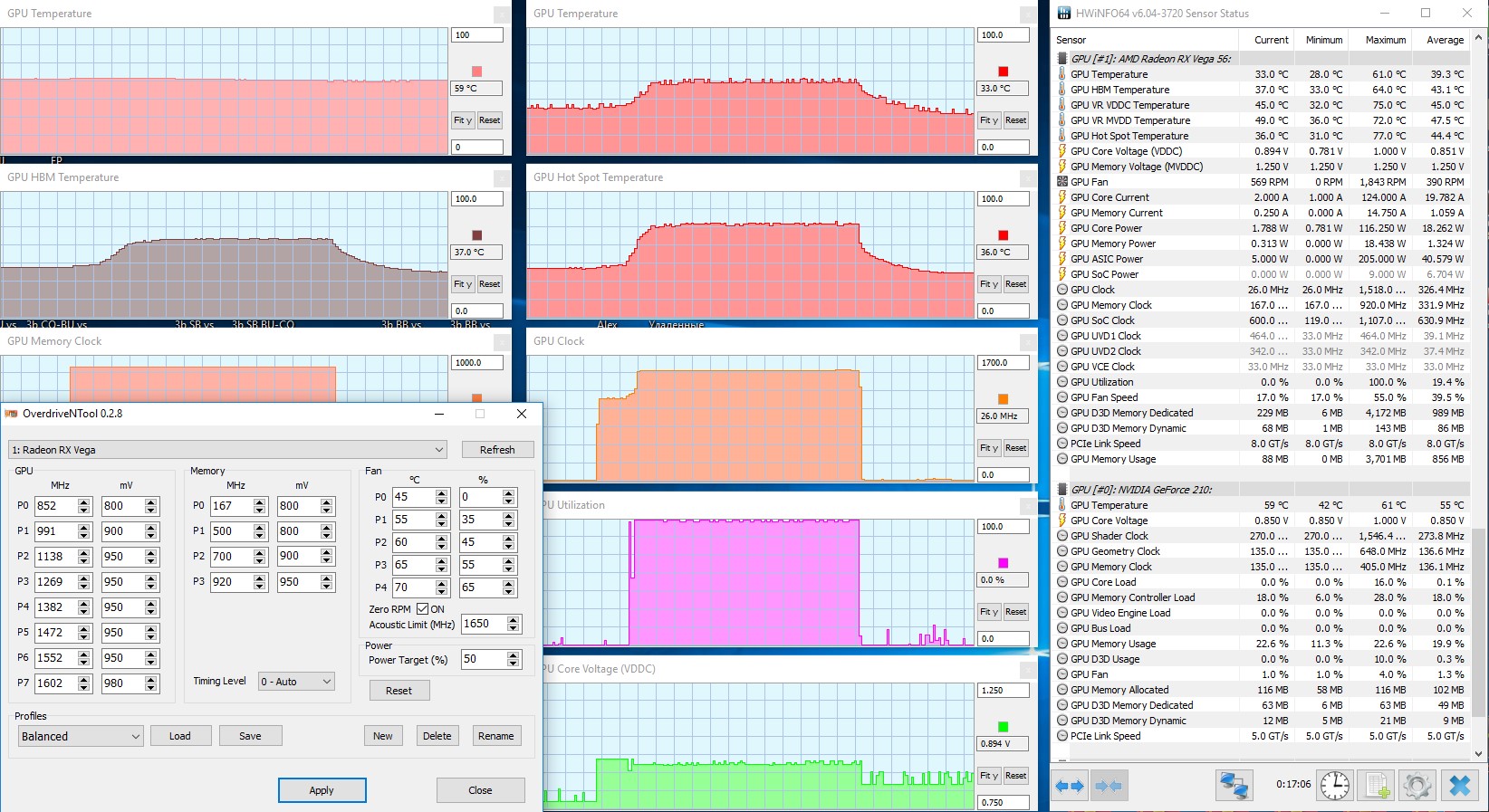The width and height of the screenshot is (1489, 812).
Task: Click thermometer icon of GPU HBM Temperature row
Action: (1062, 90)
